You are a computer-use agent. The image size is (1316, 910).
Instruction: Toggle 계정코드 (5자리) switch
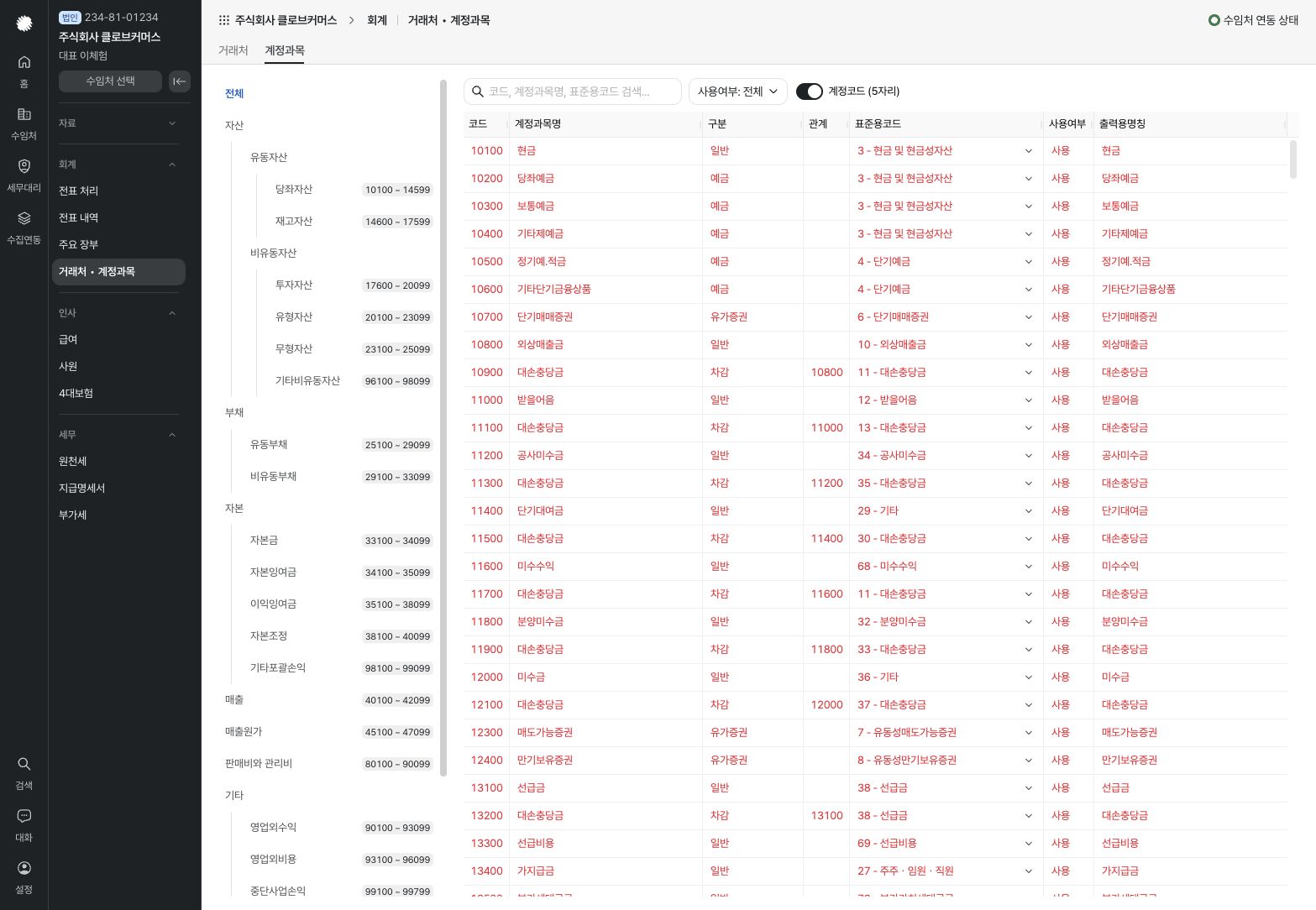tap(810, 92)
